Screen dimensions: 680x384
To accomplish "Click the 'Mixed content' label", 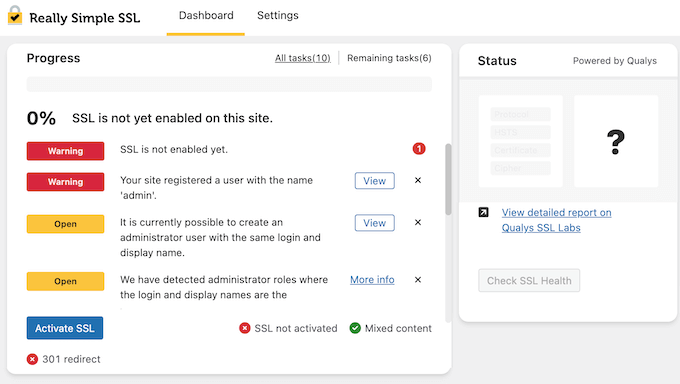I will click(398, 328).
